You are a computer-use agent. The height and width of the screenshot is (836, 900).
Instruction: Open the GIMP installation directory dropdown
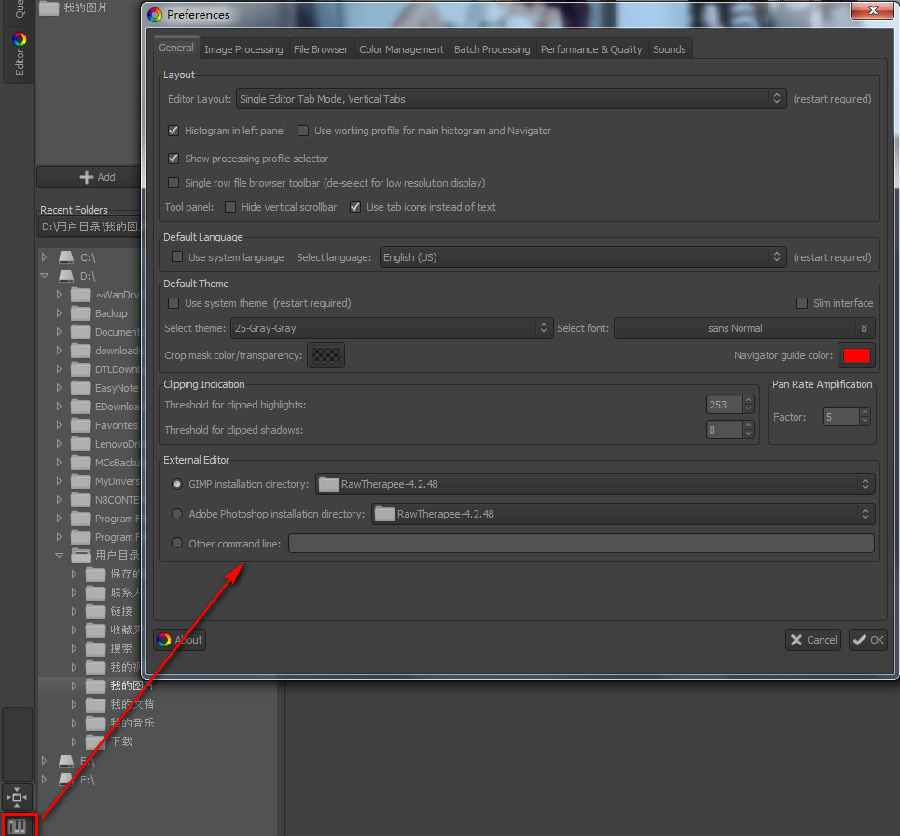[595, 484]
